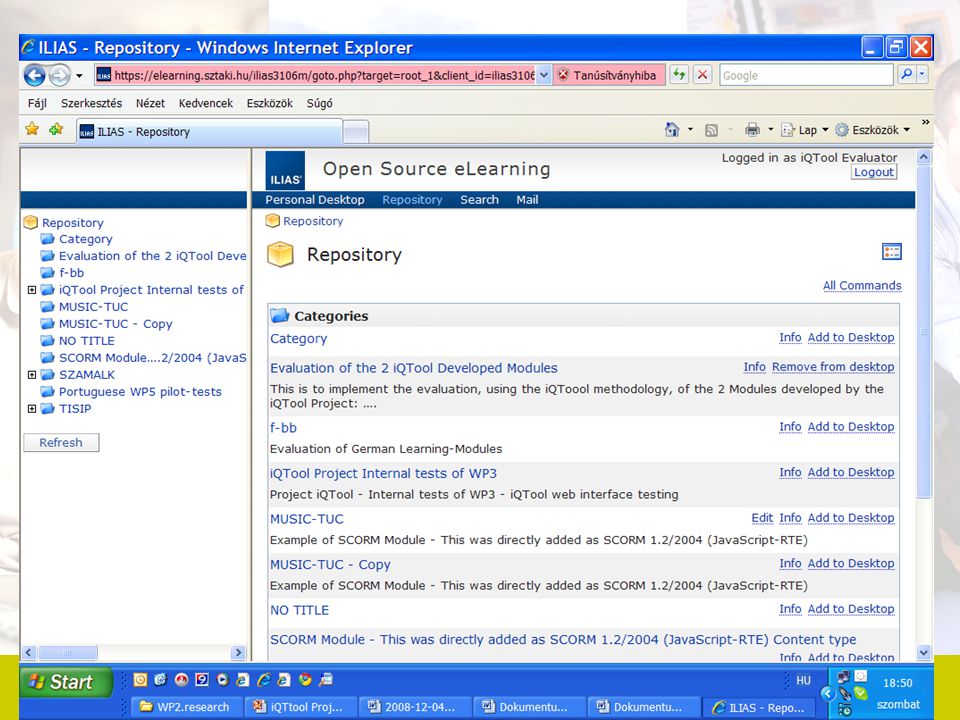960x720 pixels.
Task: Click the ILIAS logo
Action: pyautogui.click(x=285, y=170)
